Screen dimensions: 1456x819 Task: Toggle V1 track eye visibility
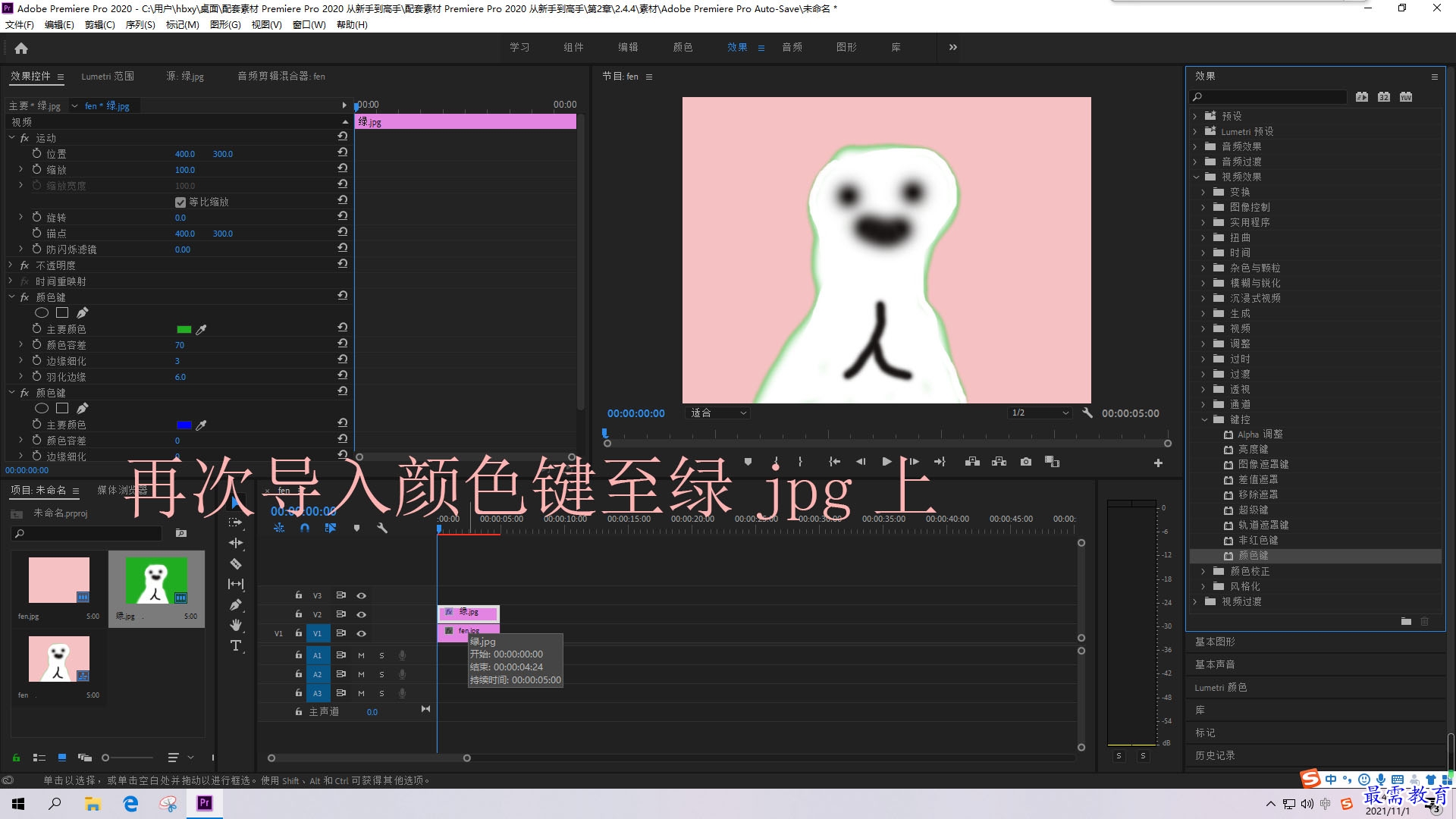[x=362, y=633]
